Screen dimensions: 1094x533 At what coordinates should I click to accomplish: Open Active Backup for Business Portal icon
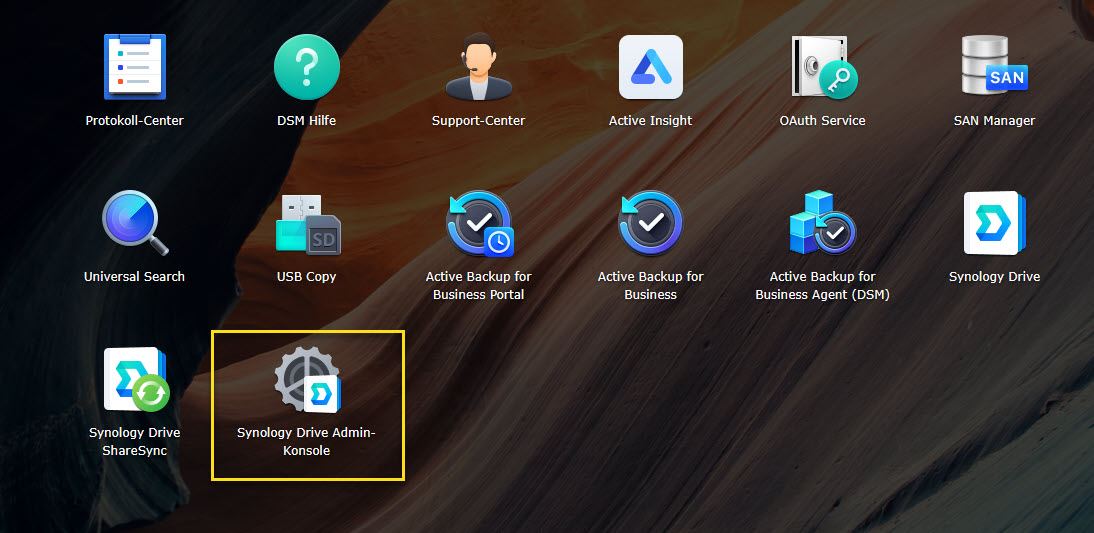478,223
